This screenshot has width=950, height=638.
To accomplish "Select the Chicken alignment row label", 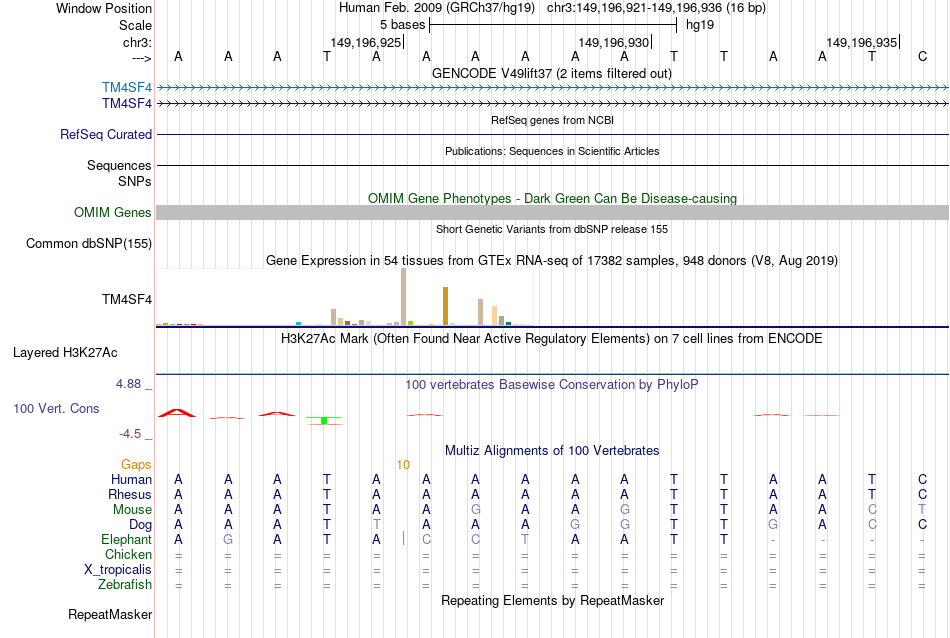I will tap(128, 554).
